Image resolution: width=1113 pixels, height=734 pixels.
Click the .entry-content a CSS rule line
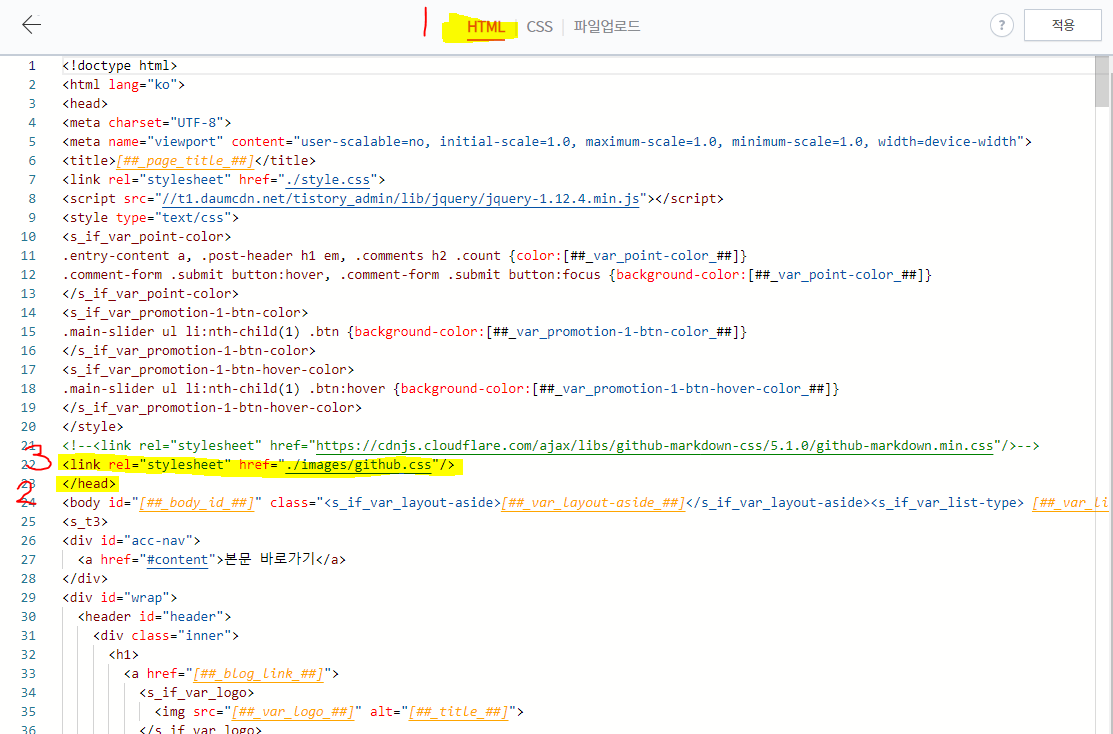tap(405, 256)
